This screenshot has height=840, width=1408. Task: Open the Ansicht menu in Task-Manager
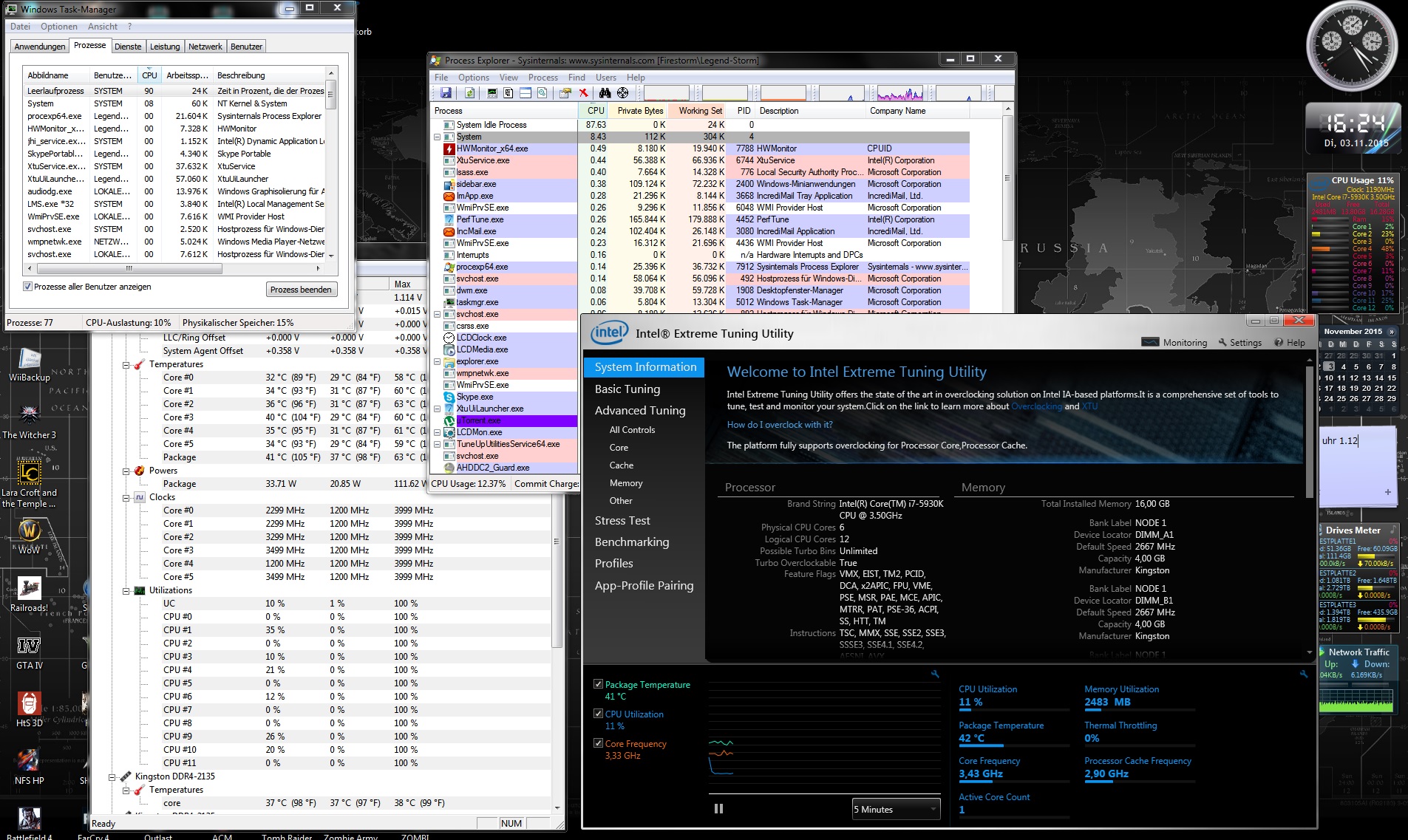tap(103, 27)
